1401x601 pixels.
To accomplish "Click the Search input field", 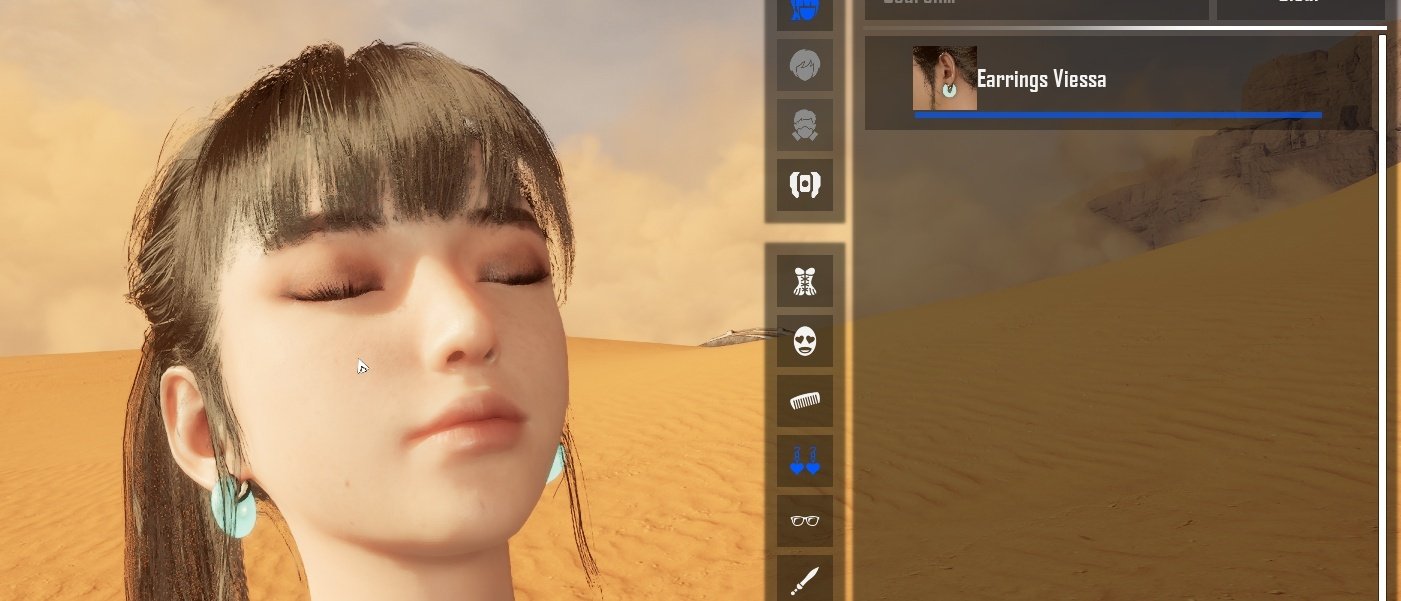I will pyautogui.click(x=1036, y=8).
